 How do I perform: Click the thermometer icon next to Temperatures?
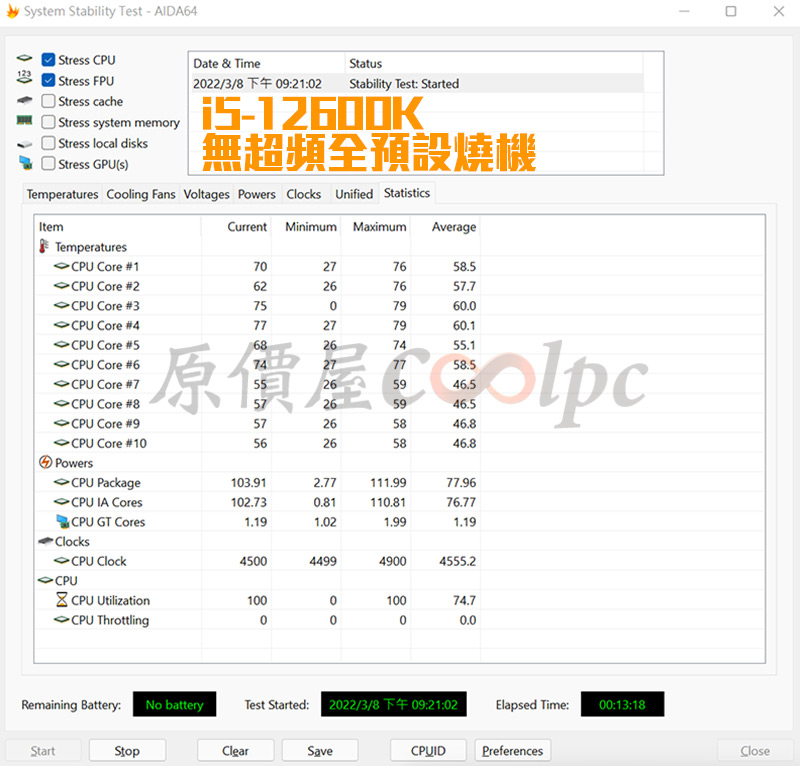[x=44, y=246]
